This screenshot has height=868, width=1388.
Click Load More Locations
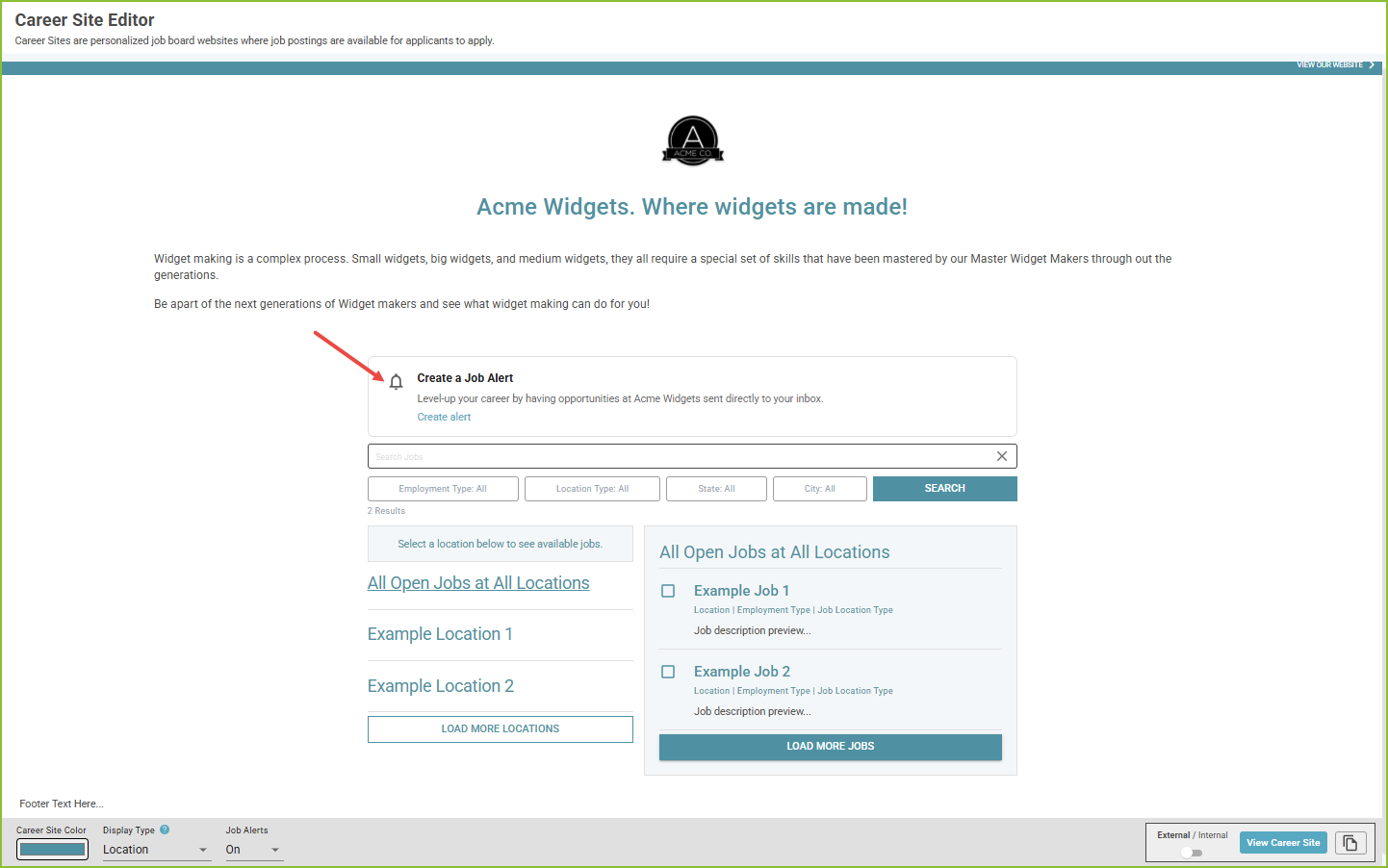[501, 729]
